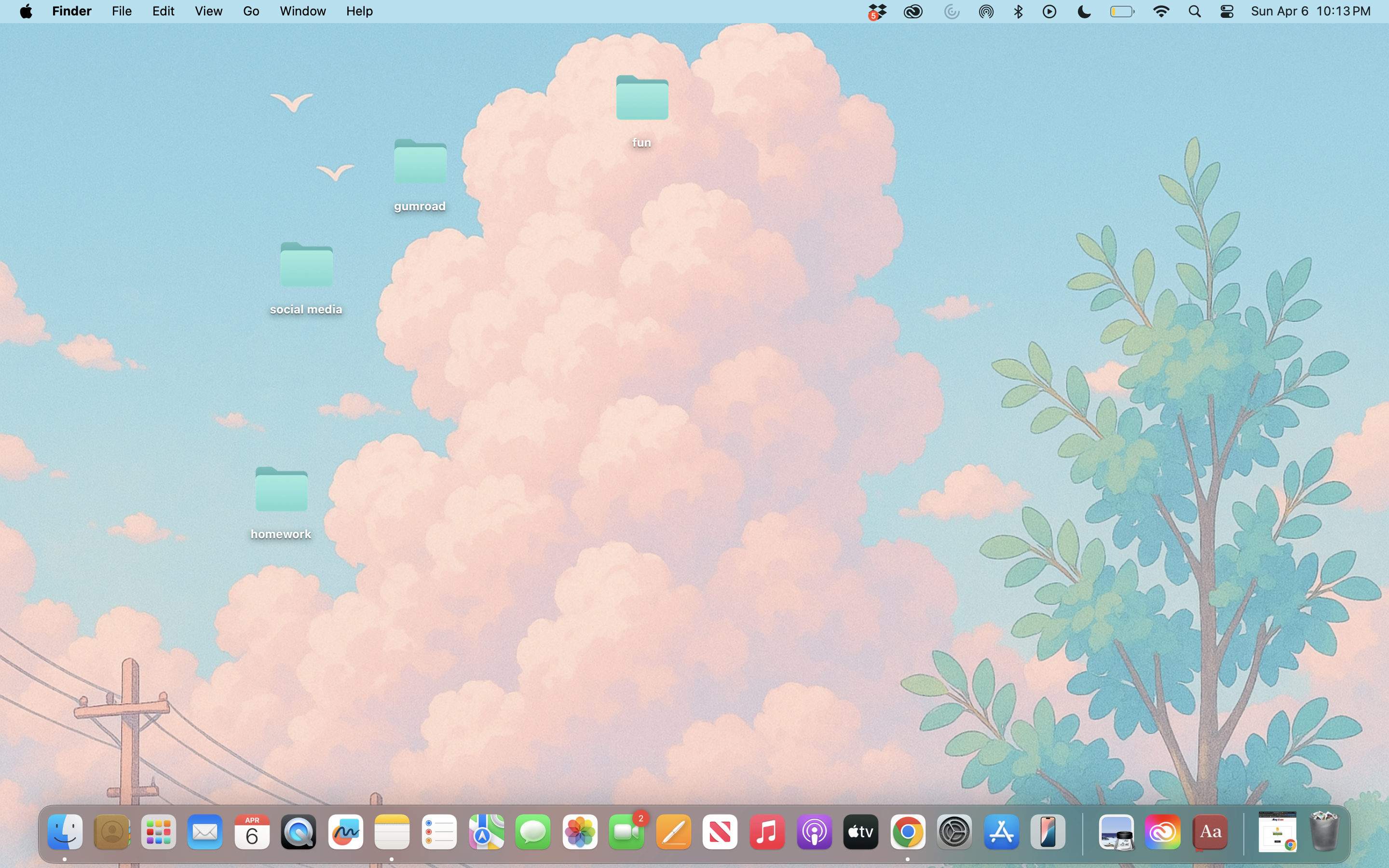Open the App Store in the Dock
Screen dimensions: 1389x868
pyautogui.click(x=1002, y=832)
